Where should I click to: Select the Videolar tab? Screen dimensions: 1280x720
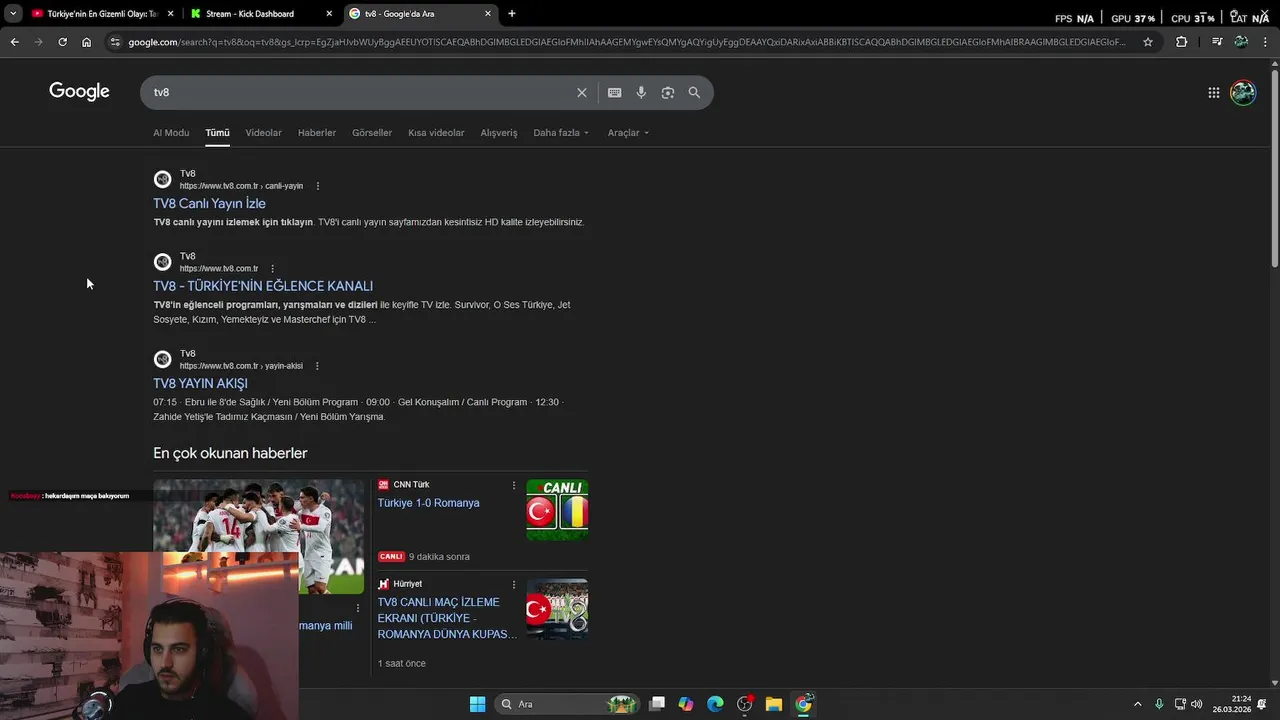pyautogui.click(x=263, y=133)
